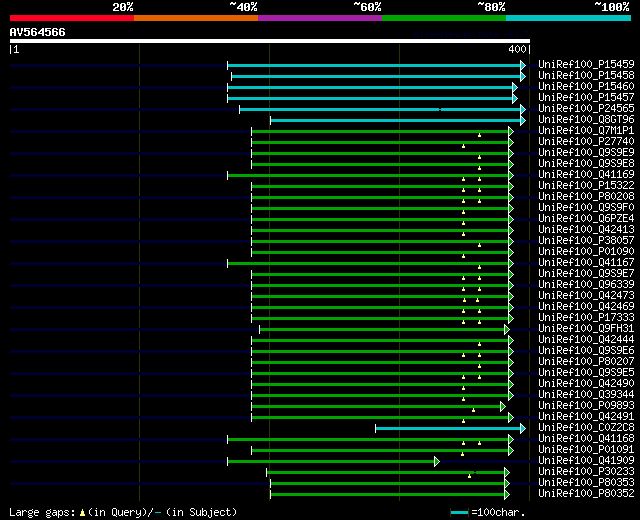Open hit UniRef100_P15459
The image size is (640, 520).
point(586,64)
